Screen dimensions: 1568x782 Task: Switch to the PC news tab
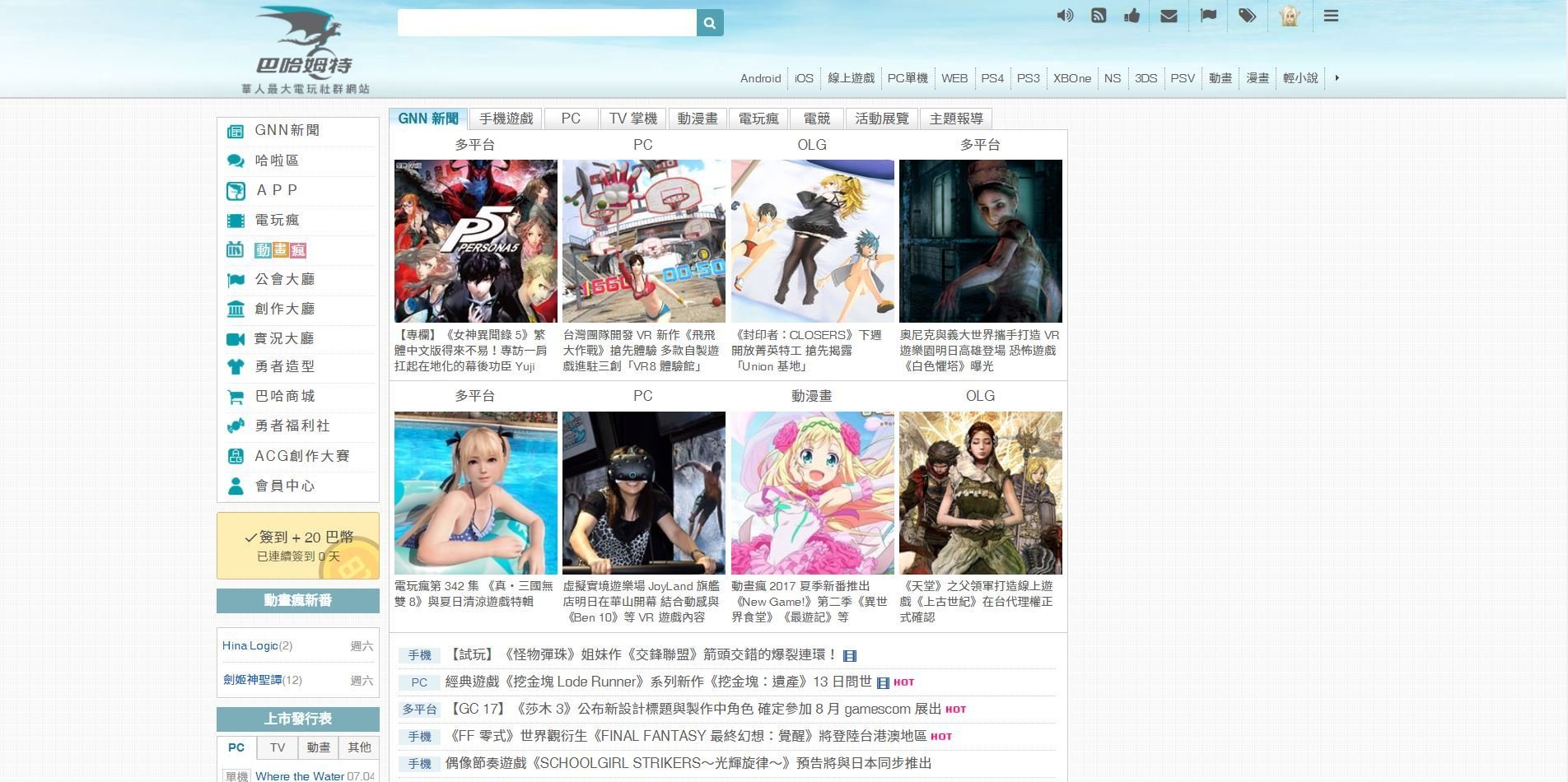571,119
